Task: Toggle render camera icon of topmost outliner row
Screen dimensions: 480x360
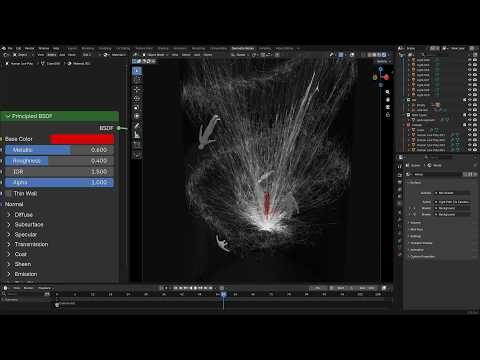Action: (475, 60)
